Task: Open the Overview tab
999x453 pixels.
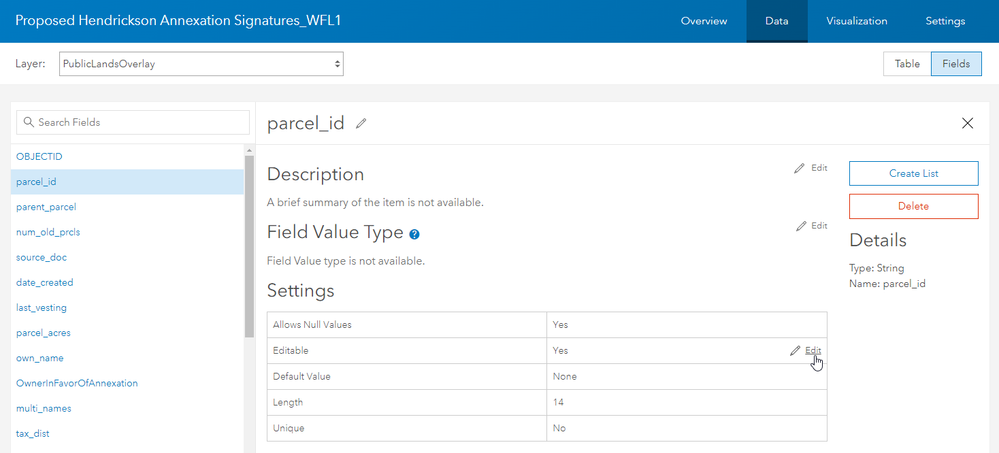Action: 704,21
